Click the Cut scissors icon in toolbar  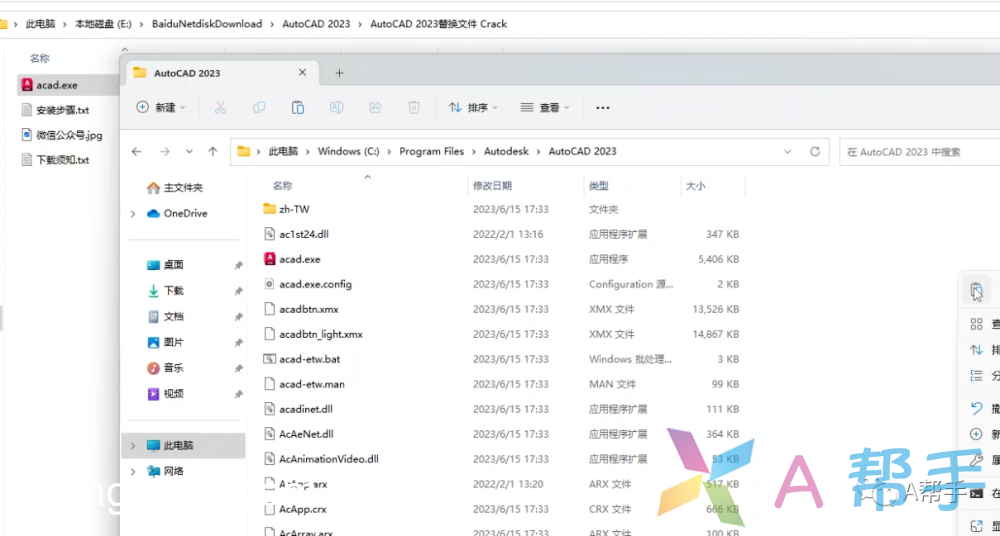220,107
